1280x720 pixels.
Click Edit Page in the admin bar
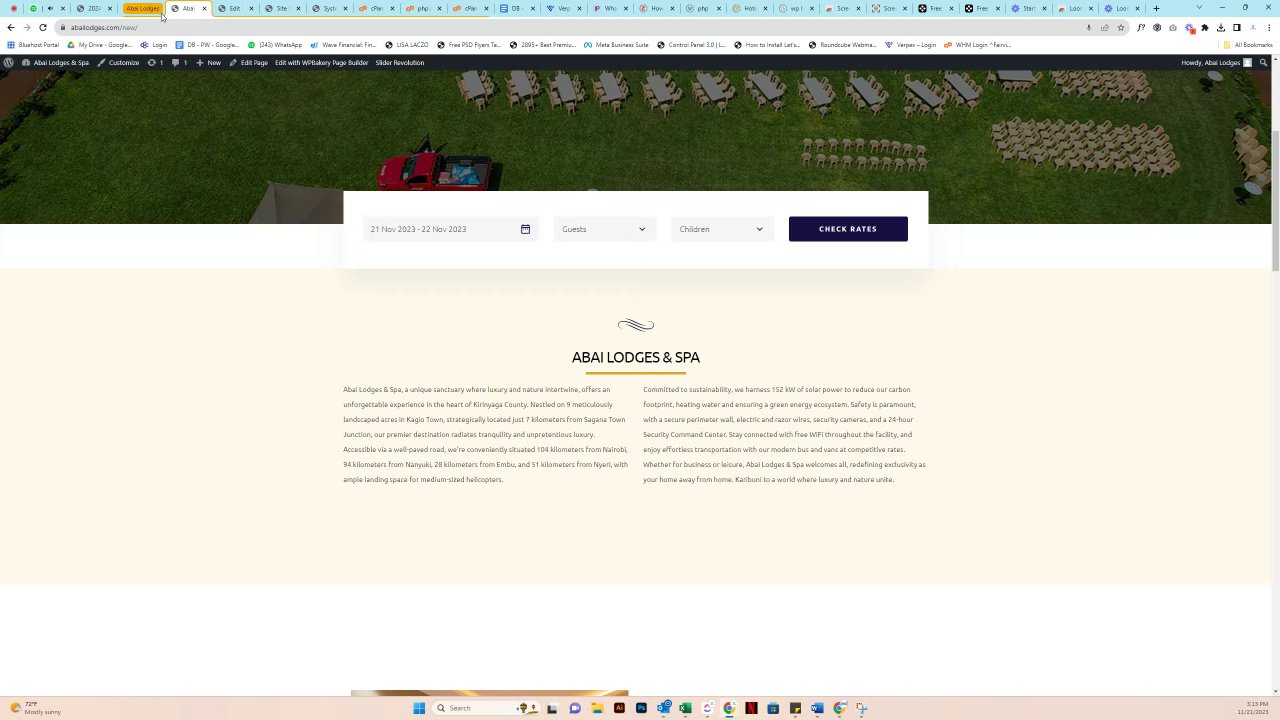pos(248,62)
